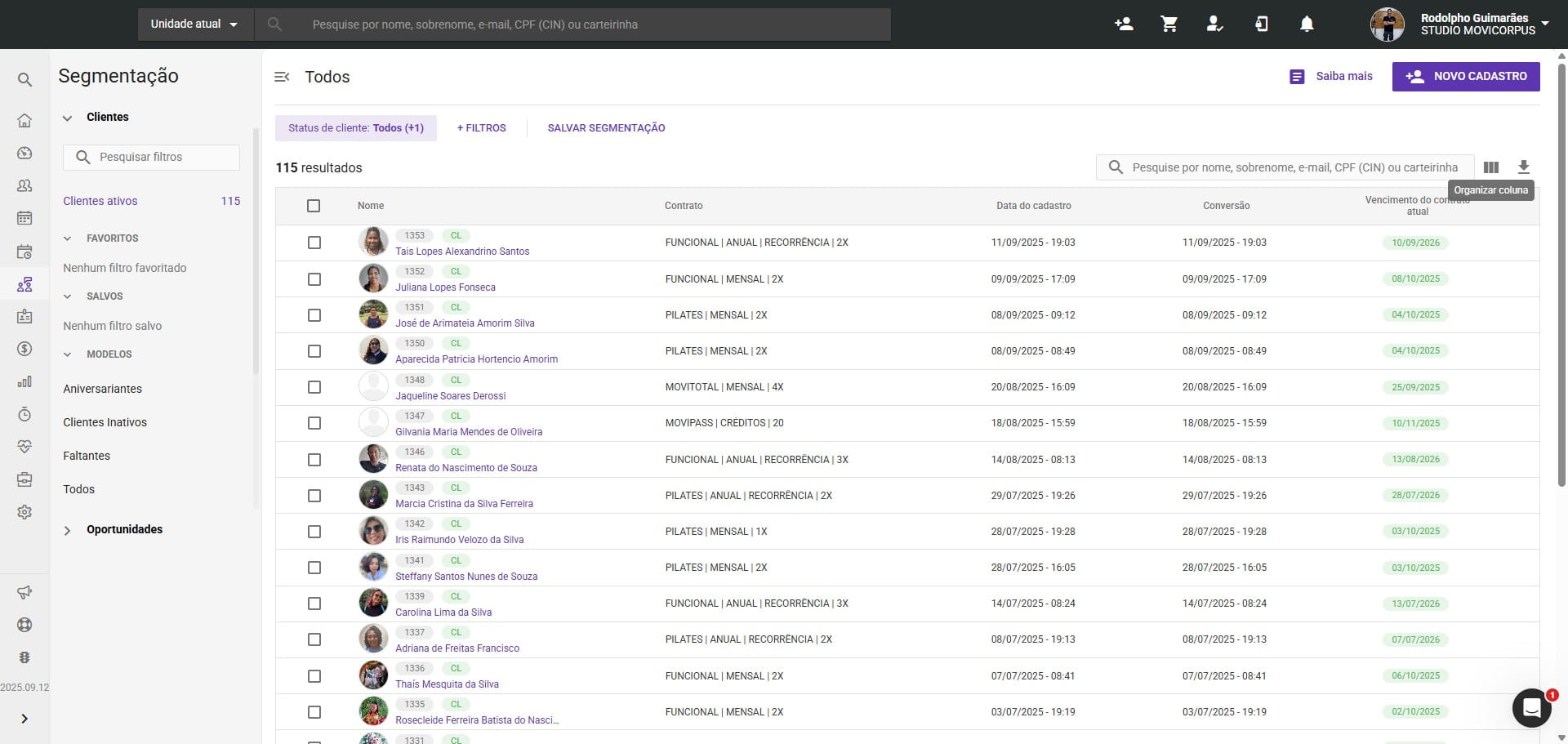Click the results table search field
1568x744 pixels.
[x=1285, y=167]
